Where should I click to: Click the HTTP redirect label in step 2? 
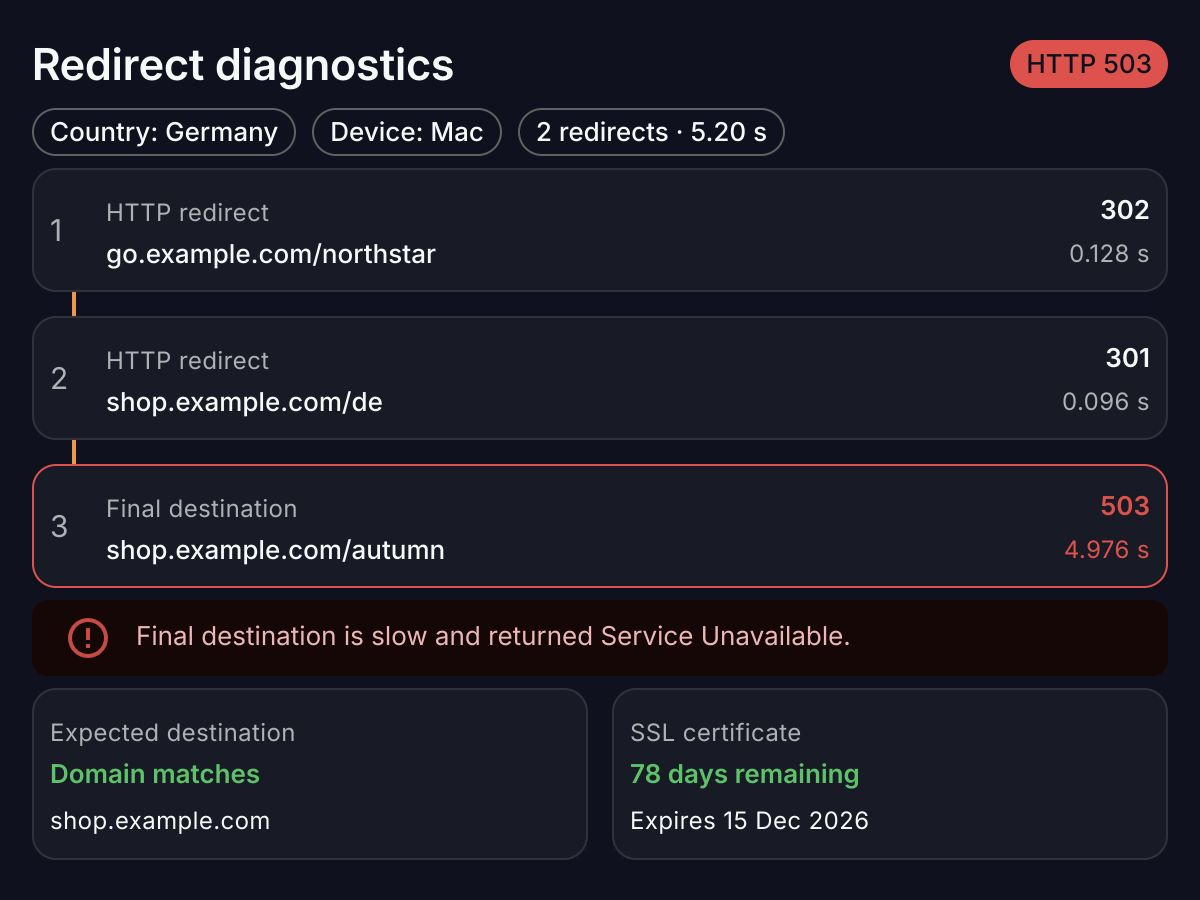[188, 361]
